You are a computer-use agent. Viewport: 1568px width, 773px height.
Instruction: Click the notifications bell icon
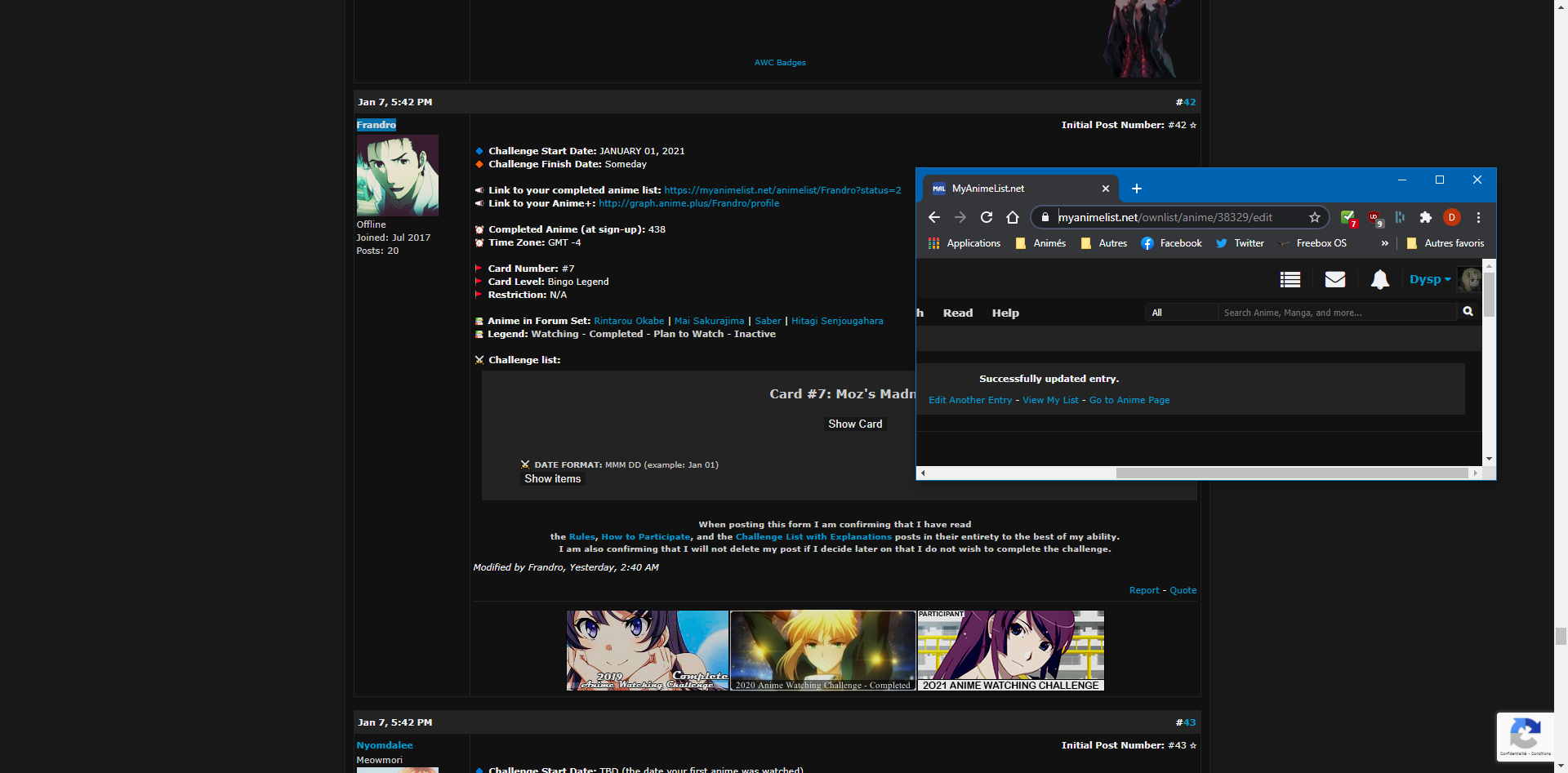pyautogui.click(x=1379, y=280)
